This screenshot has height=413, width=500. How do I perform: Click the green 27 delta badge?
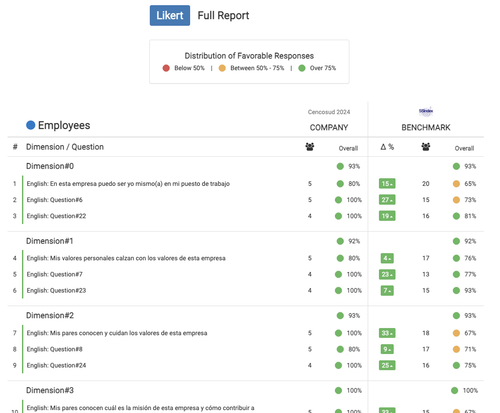(x=387, y=200)
